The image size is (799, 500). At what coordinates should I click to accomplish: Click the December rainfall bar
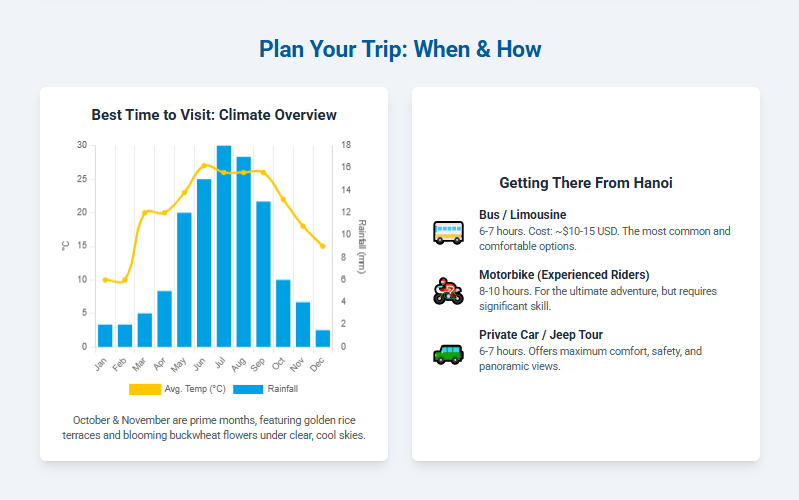click(x=323, y=338)
